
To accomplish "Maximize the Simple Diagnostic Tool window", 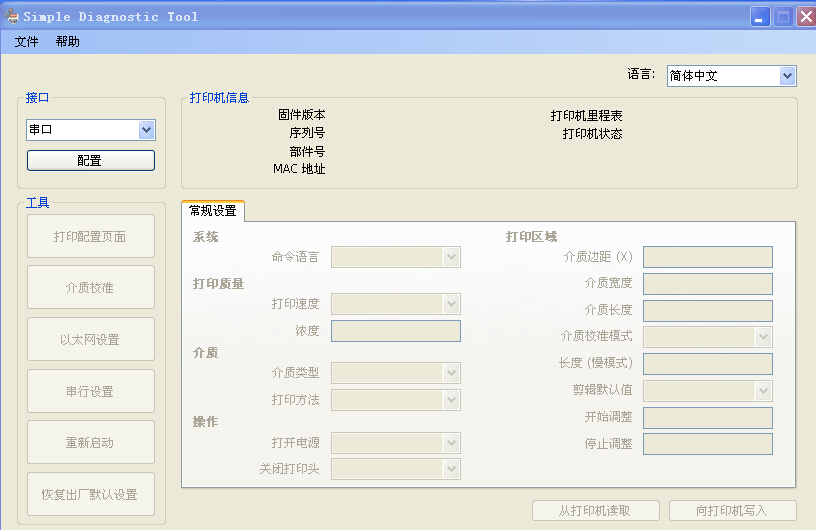I will click(x=783, y=16).
